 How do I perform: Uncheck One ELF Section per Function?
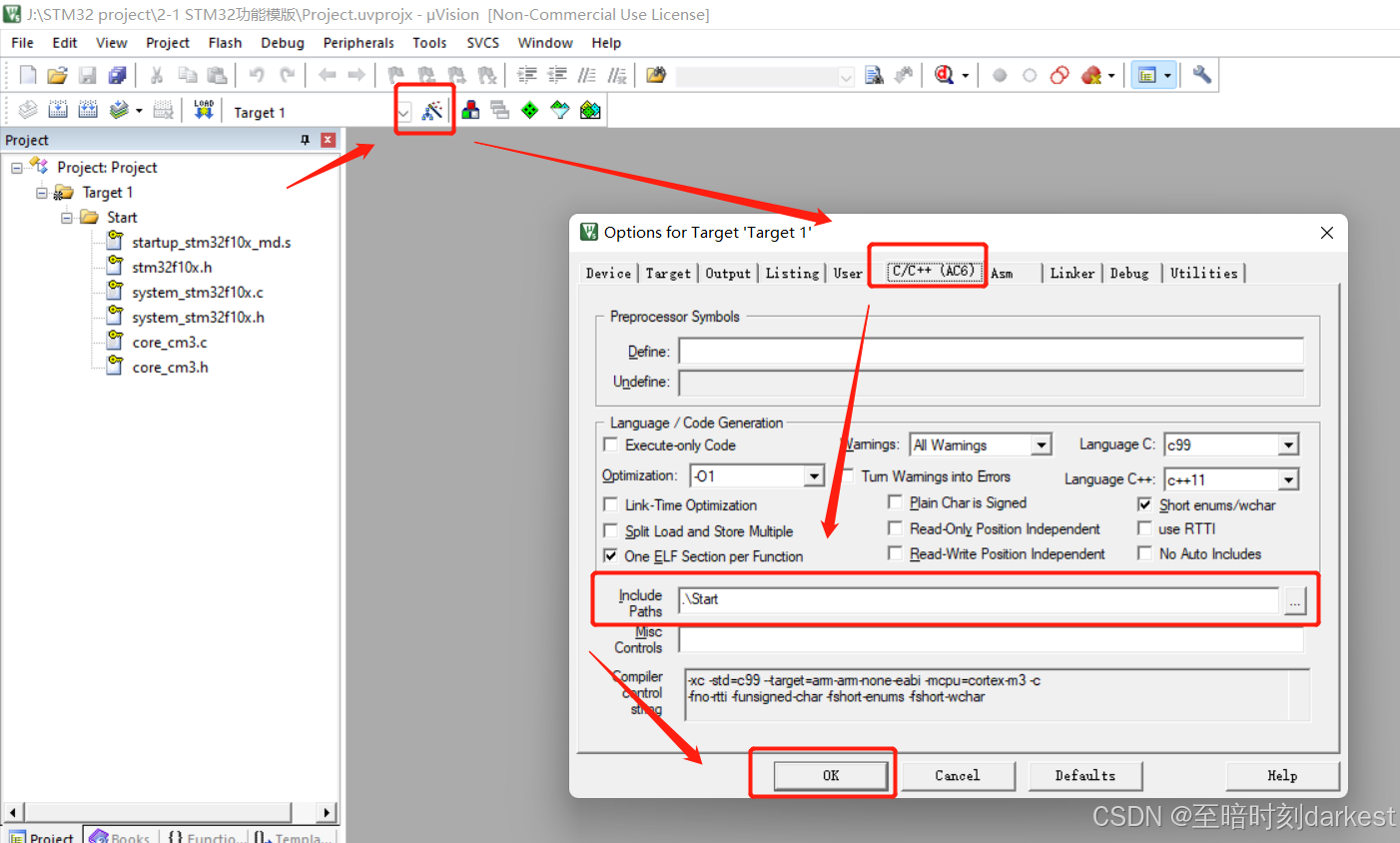pyautogui.click(x=610, y=555)
